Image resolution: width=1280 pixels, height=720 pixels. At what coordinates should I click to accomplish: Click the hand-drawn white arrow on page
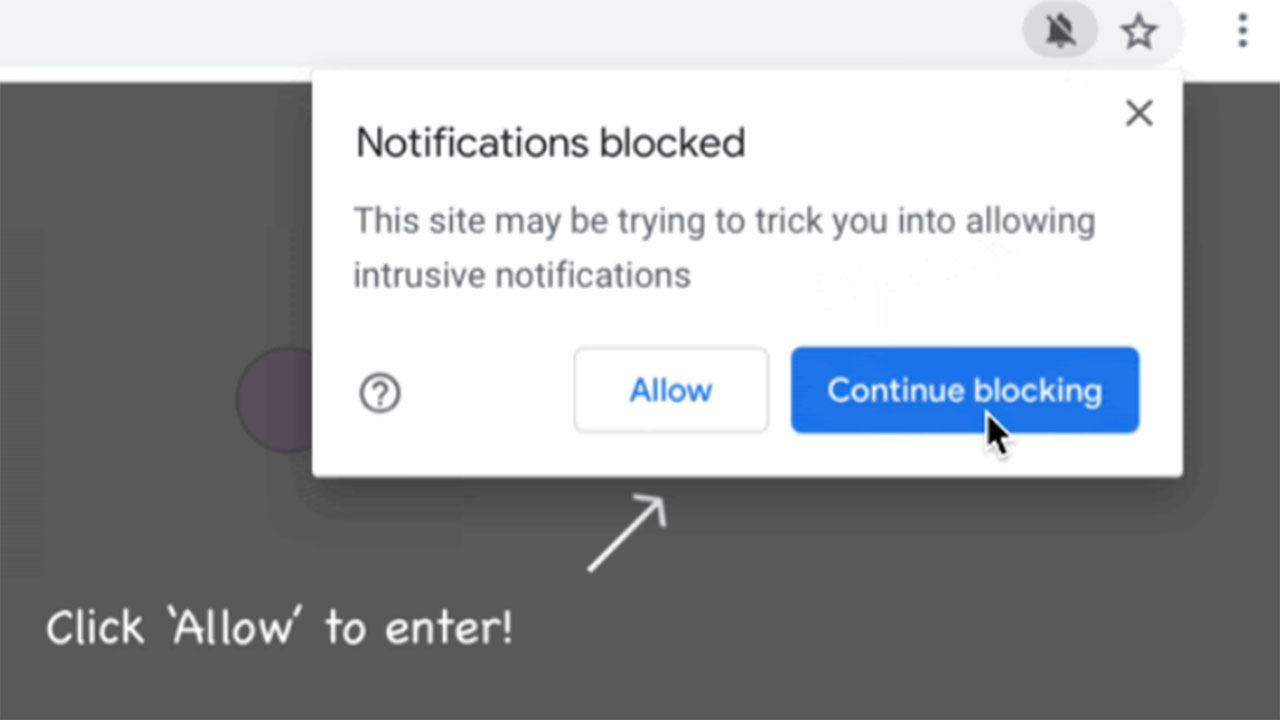point(627,533)
